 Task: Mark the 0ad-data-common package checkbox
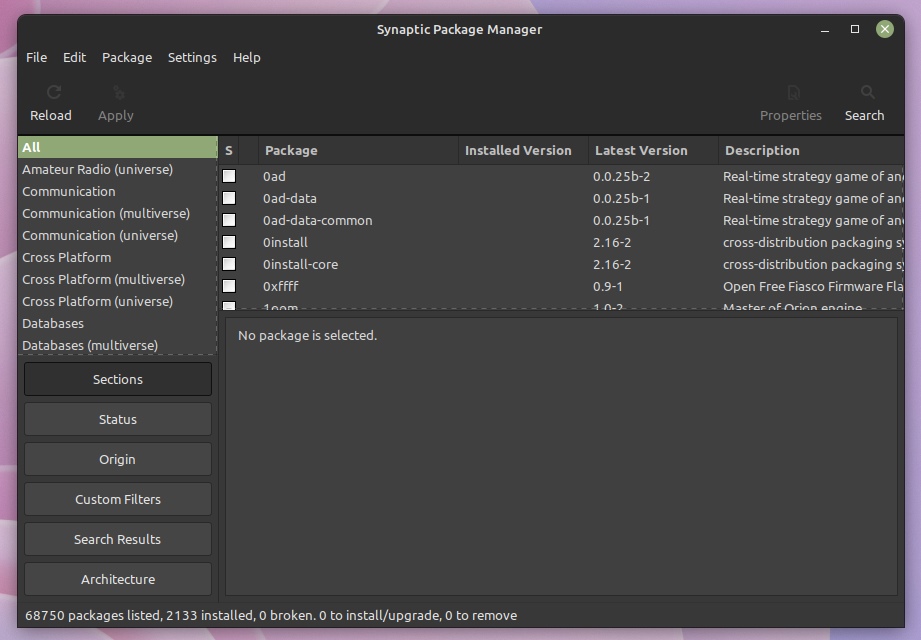[x=229, y=220]
